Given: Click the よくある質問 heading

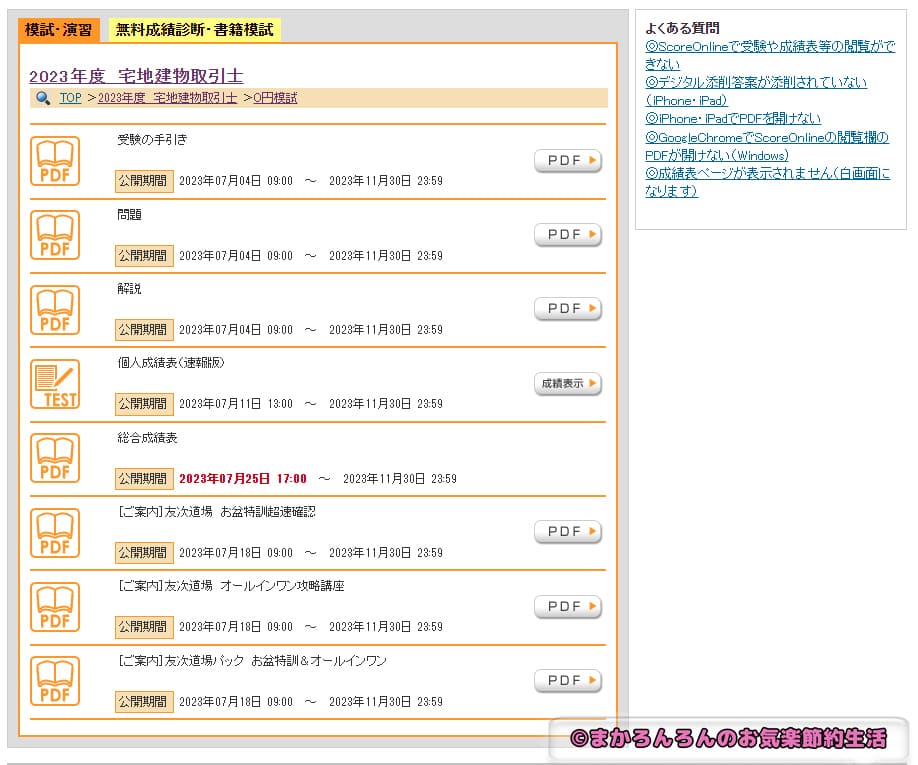Looking at the screenshot, I should 683,28.
